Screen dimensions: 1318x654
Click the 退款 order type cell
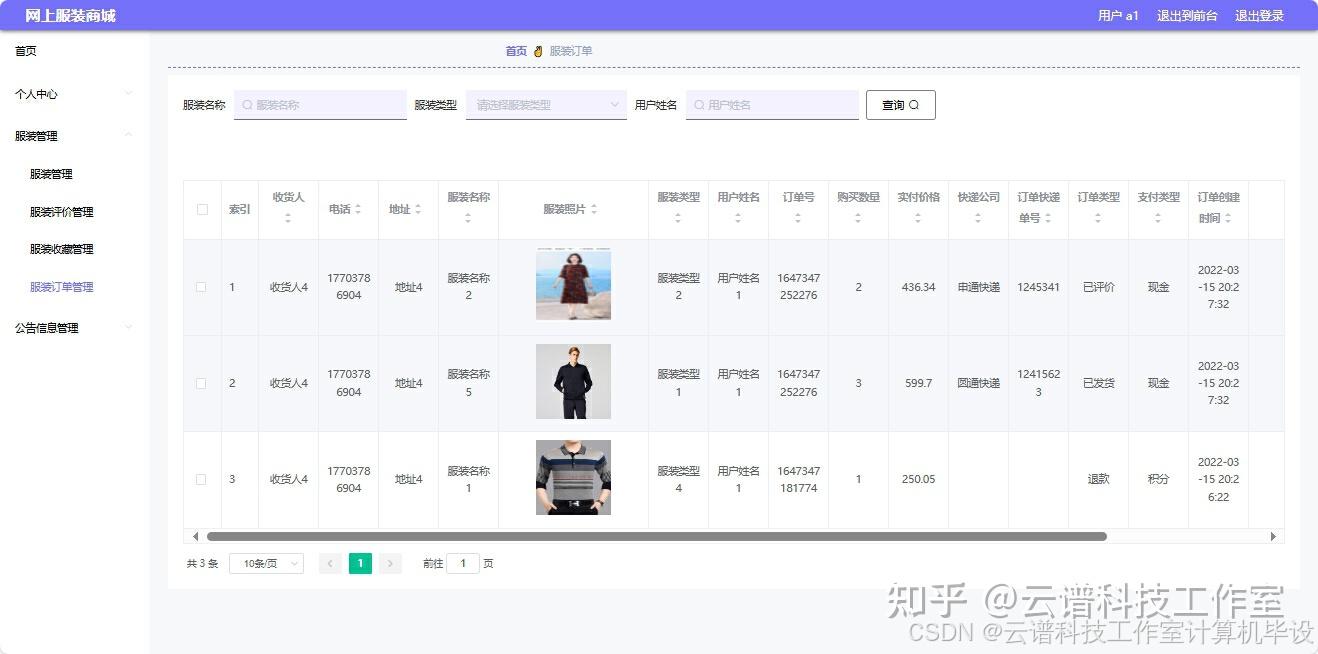click(1098, 479)
